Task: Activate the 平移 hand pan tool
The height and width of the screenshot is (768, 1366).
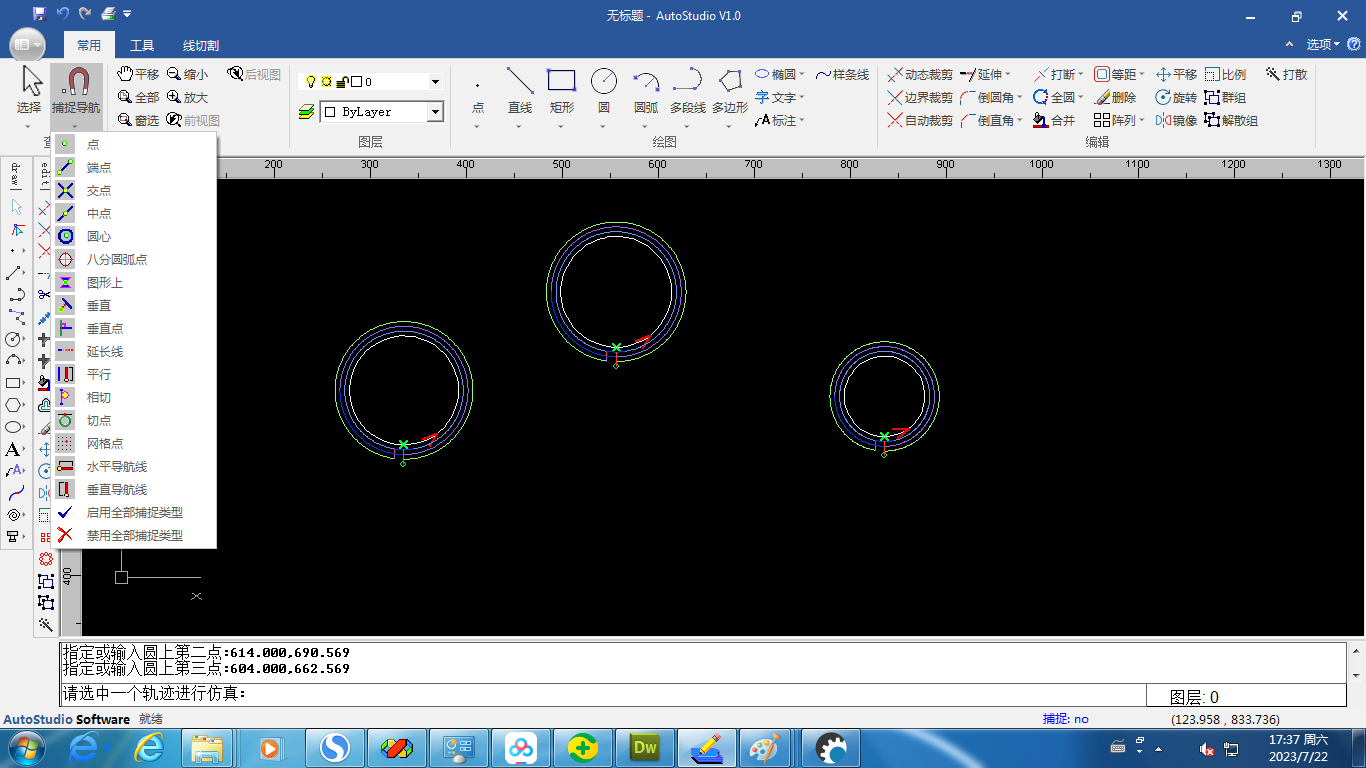Action: point(138,74)
